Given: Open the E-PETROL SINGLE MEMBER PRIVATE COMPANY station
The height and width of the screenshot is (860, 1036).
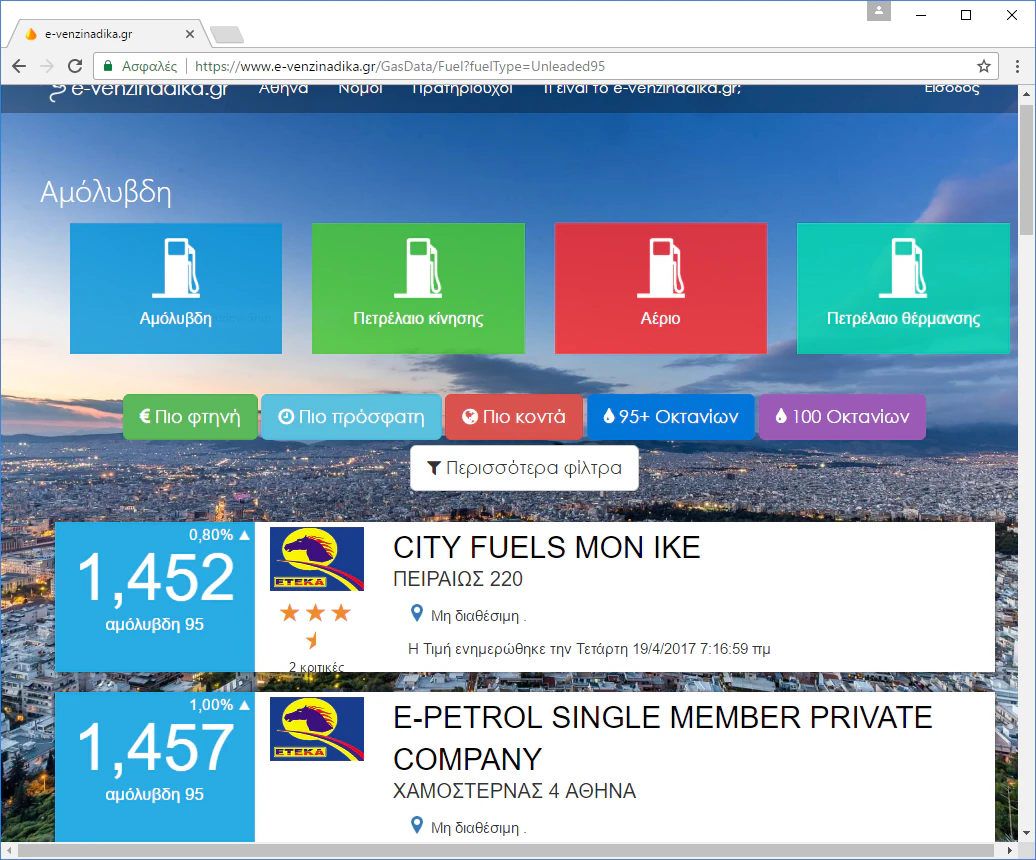Looking at the screenshot, I should point(663,738).
